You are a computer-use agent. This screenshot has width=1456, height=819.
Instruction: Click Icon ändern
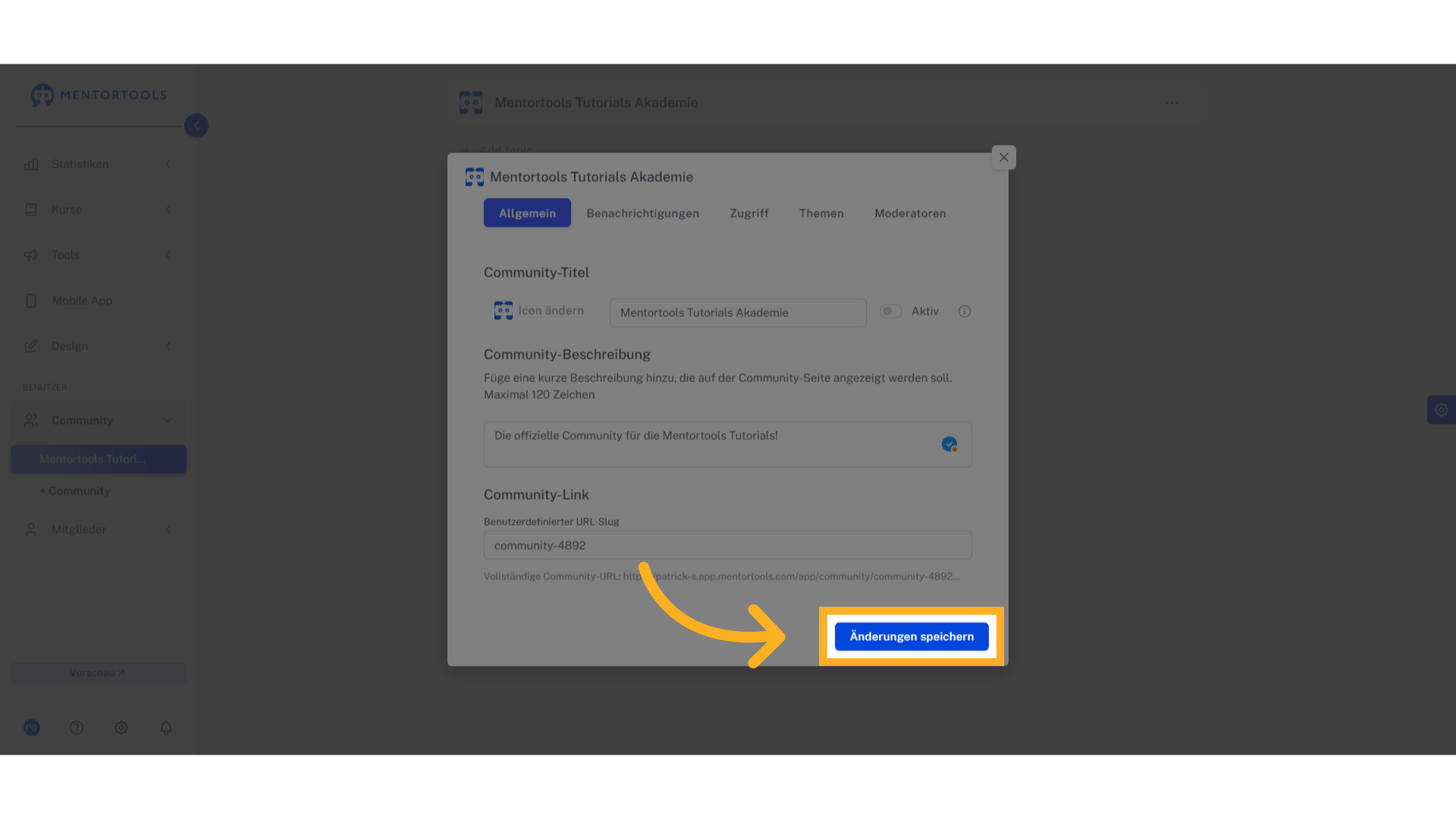[x=539, y=311]
